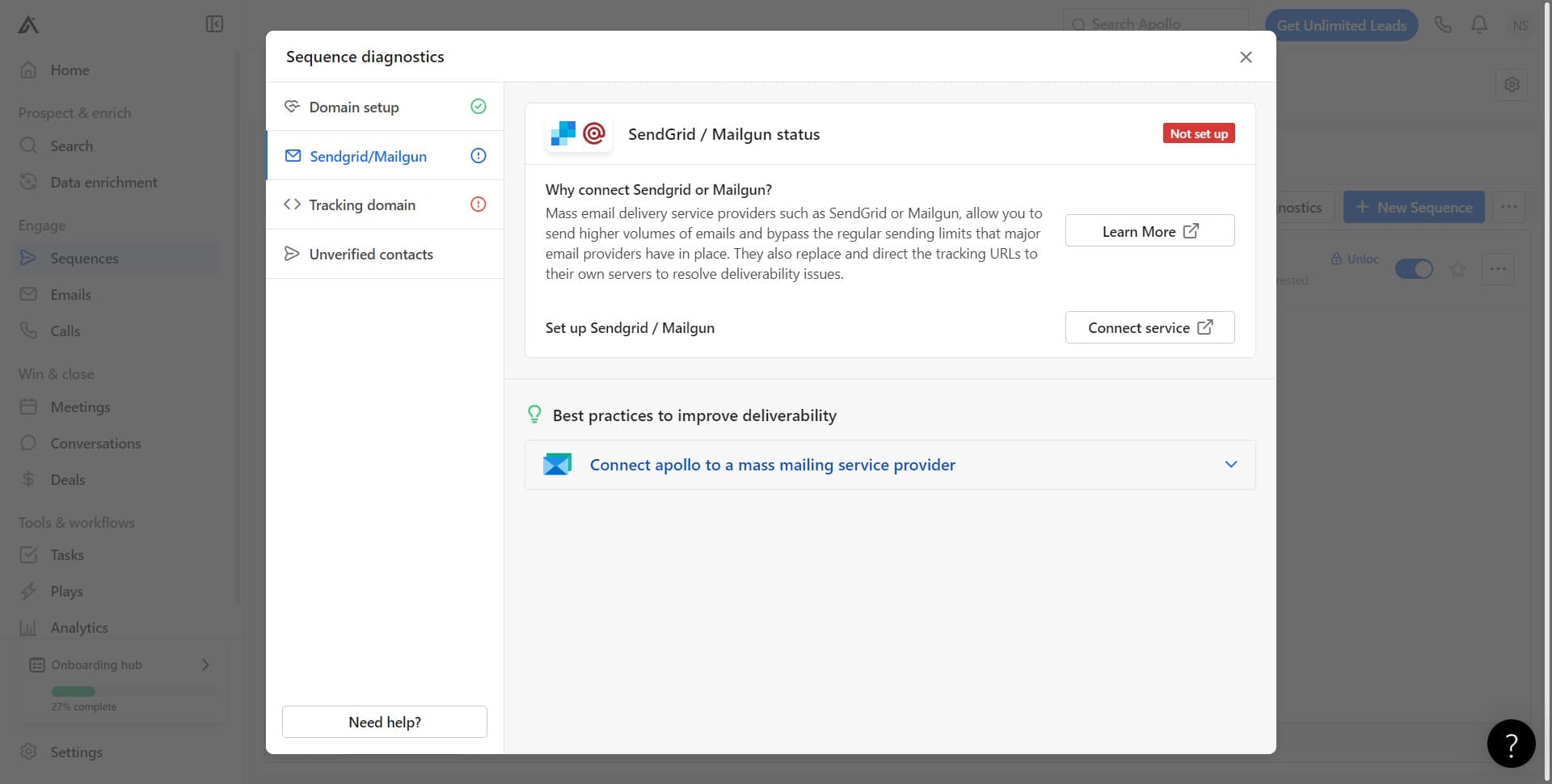Screen dimensions: 1552x784
Task: Click the Search Apollo field
Action: click(x=1156, y=24)
